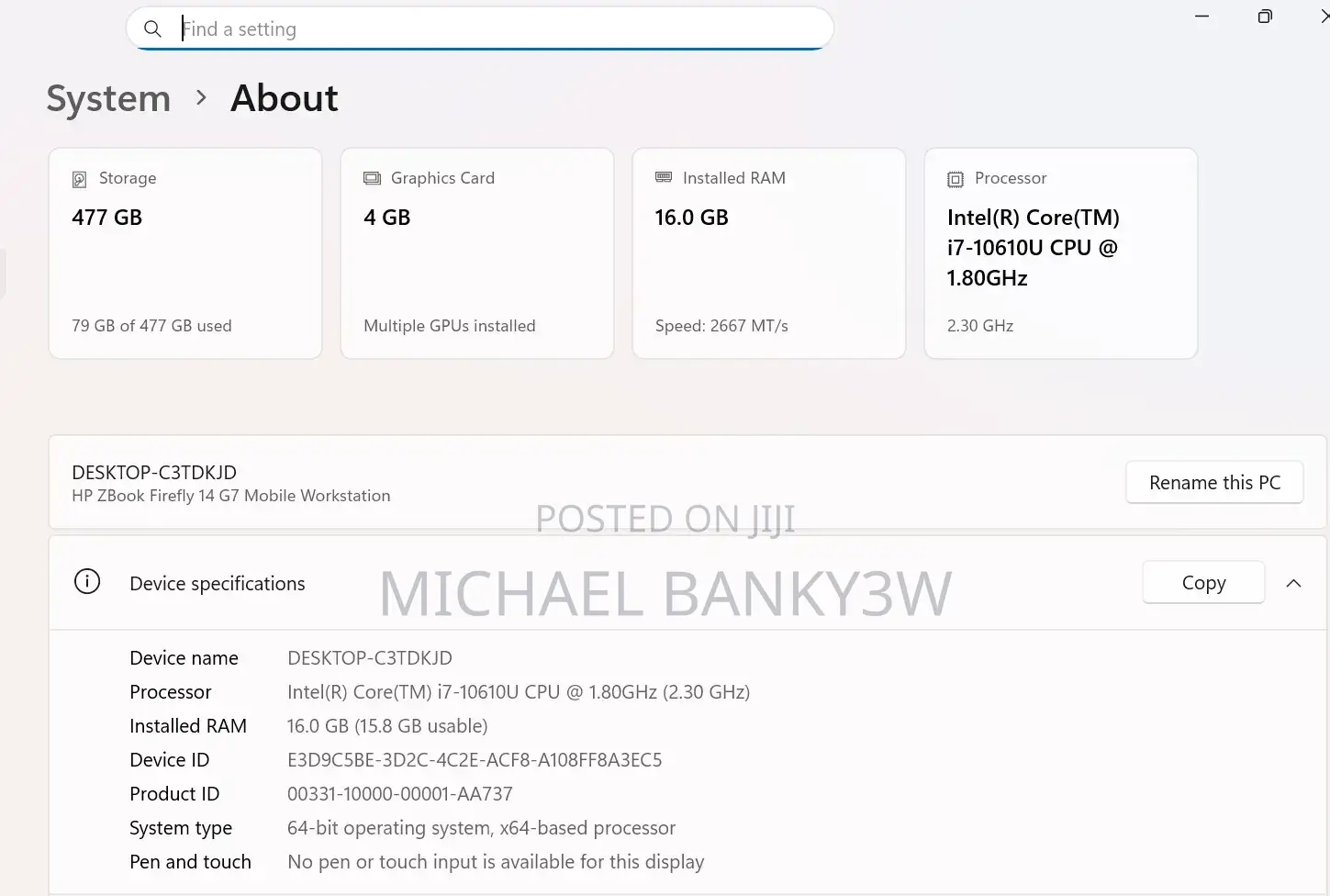Click the '2.30 GHz' text in Processor card

pos(980,326)
